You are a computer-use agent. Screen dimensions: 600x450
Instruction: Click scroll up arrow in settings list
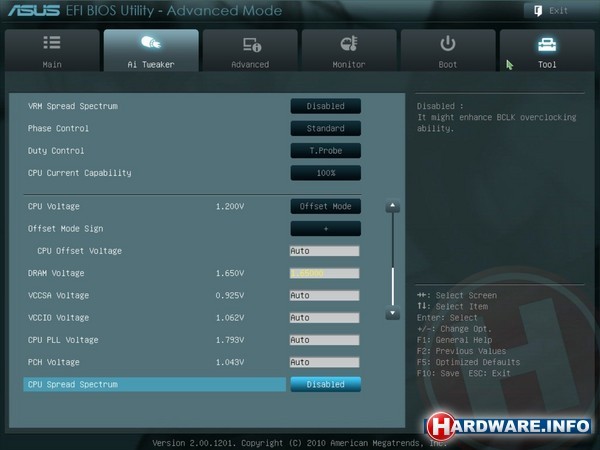(x=393, y=207)
